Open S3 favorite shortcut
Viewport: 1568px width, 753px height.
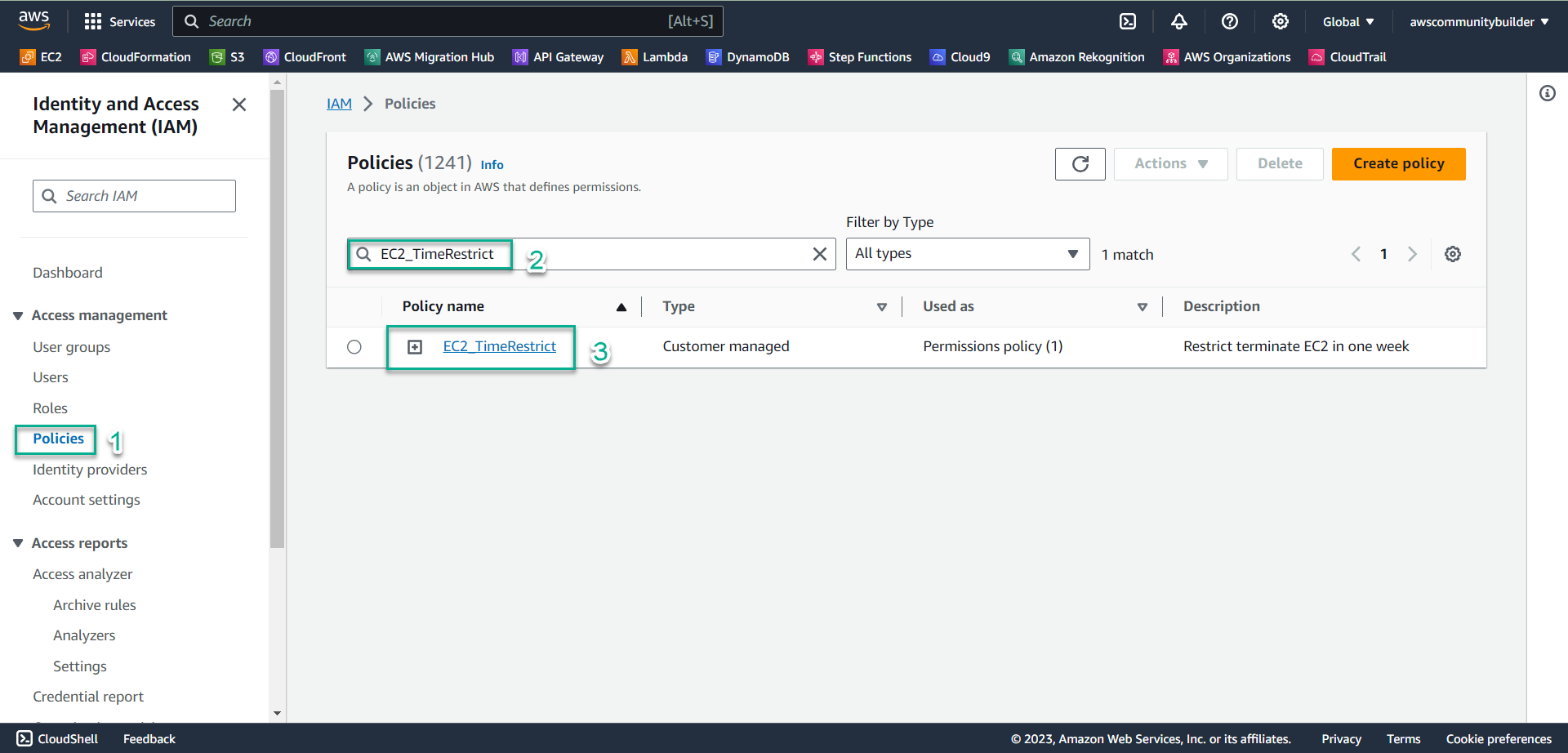227,57
